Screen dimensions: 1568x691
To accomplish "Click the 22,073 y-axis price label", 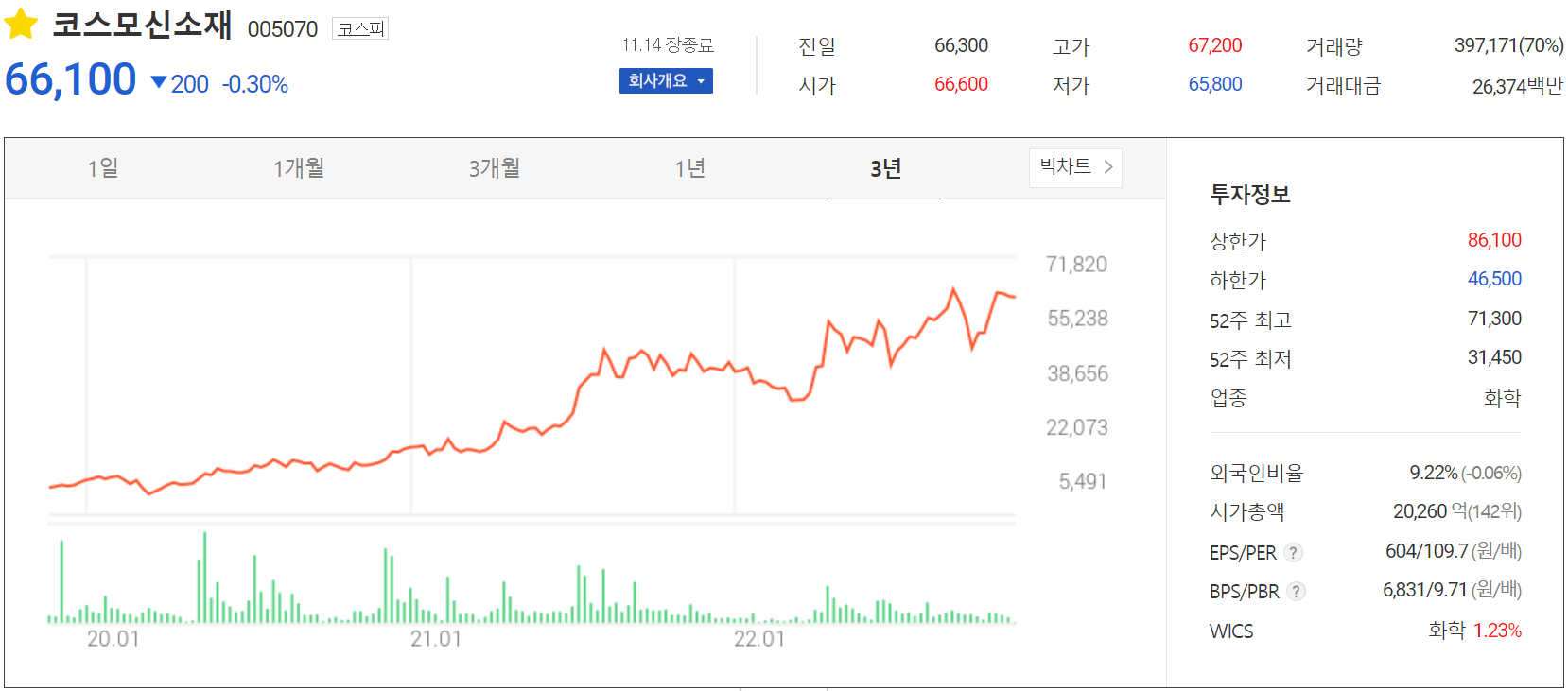I will tap(1076, 427).
